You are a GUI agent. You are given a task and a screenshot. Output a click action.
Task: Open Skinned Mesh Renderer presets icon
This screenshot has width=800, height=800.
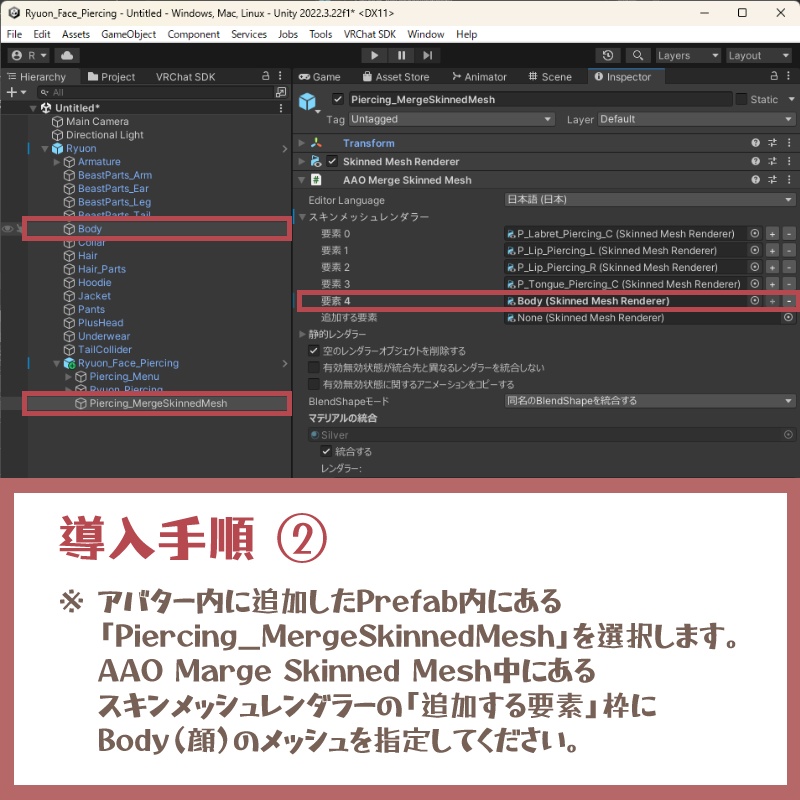pos(772,161)
